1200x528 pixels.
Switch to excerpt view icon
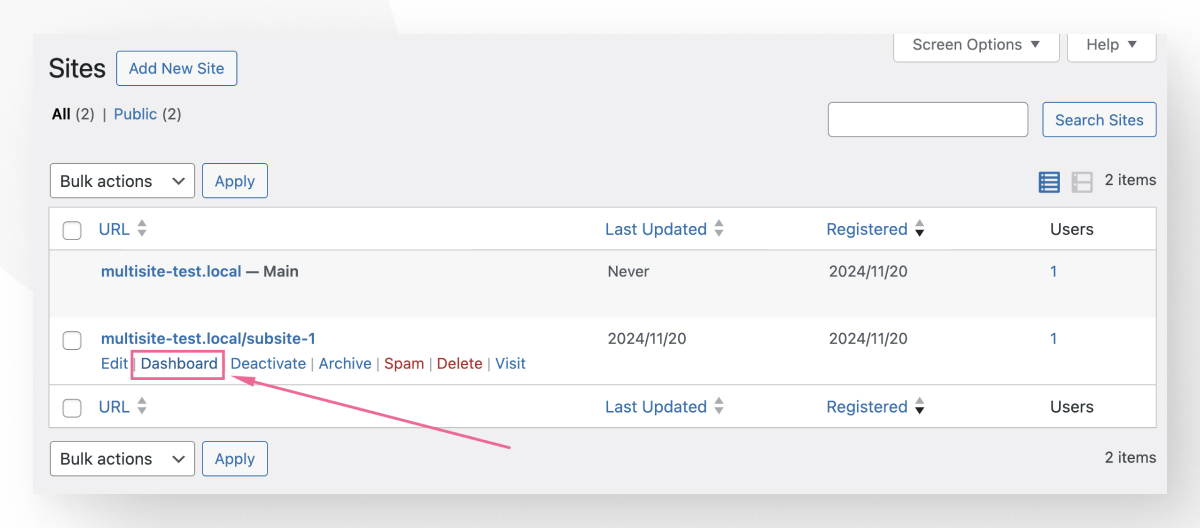(1082, 182)
